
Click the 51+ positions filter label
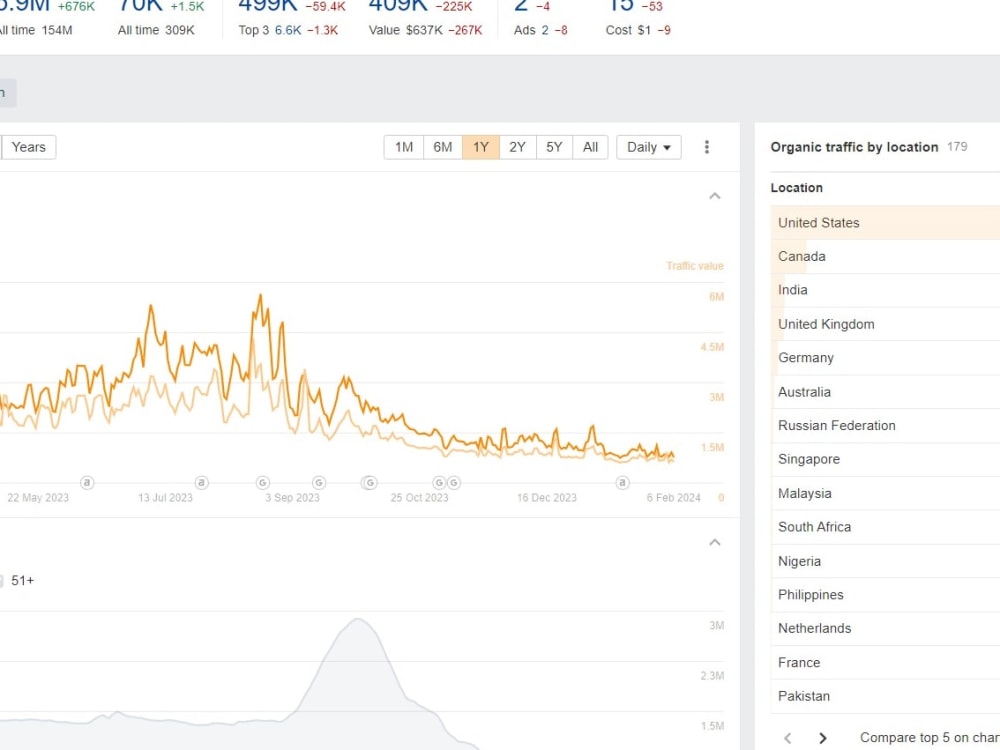tap(22, 581)
